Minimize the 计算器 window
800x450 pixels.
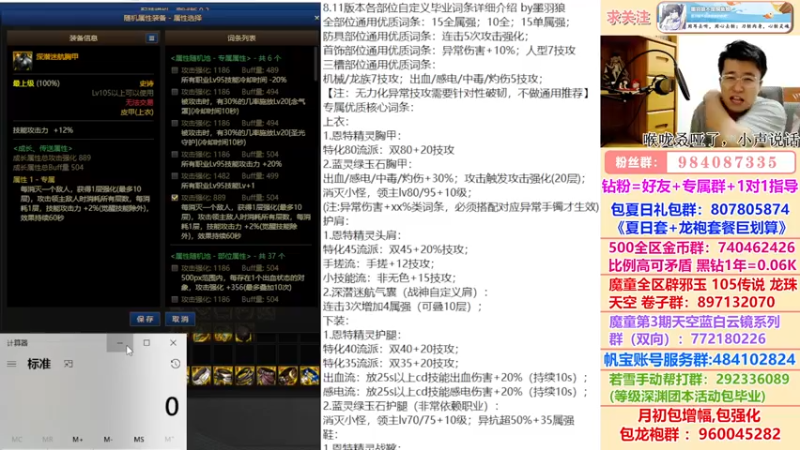[x=120, y=343]
